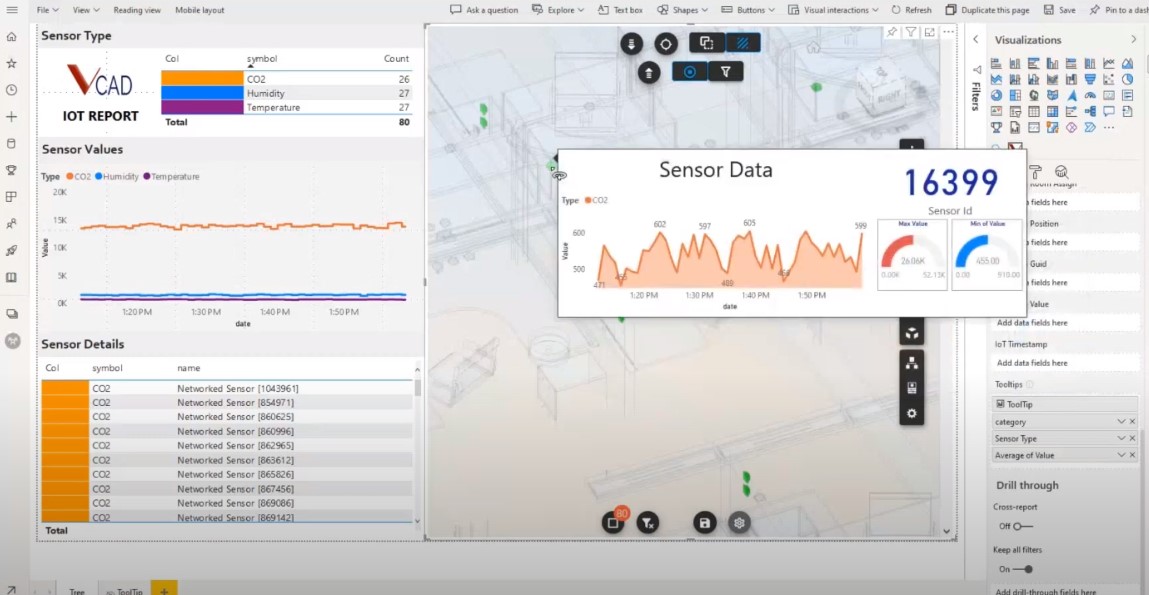Screen dimensions: 1149x595
Task: Toggle the Keep all filters switch
Action: pos(1024,569)
